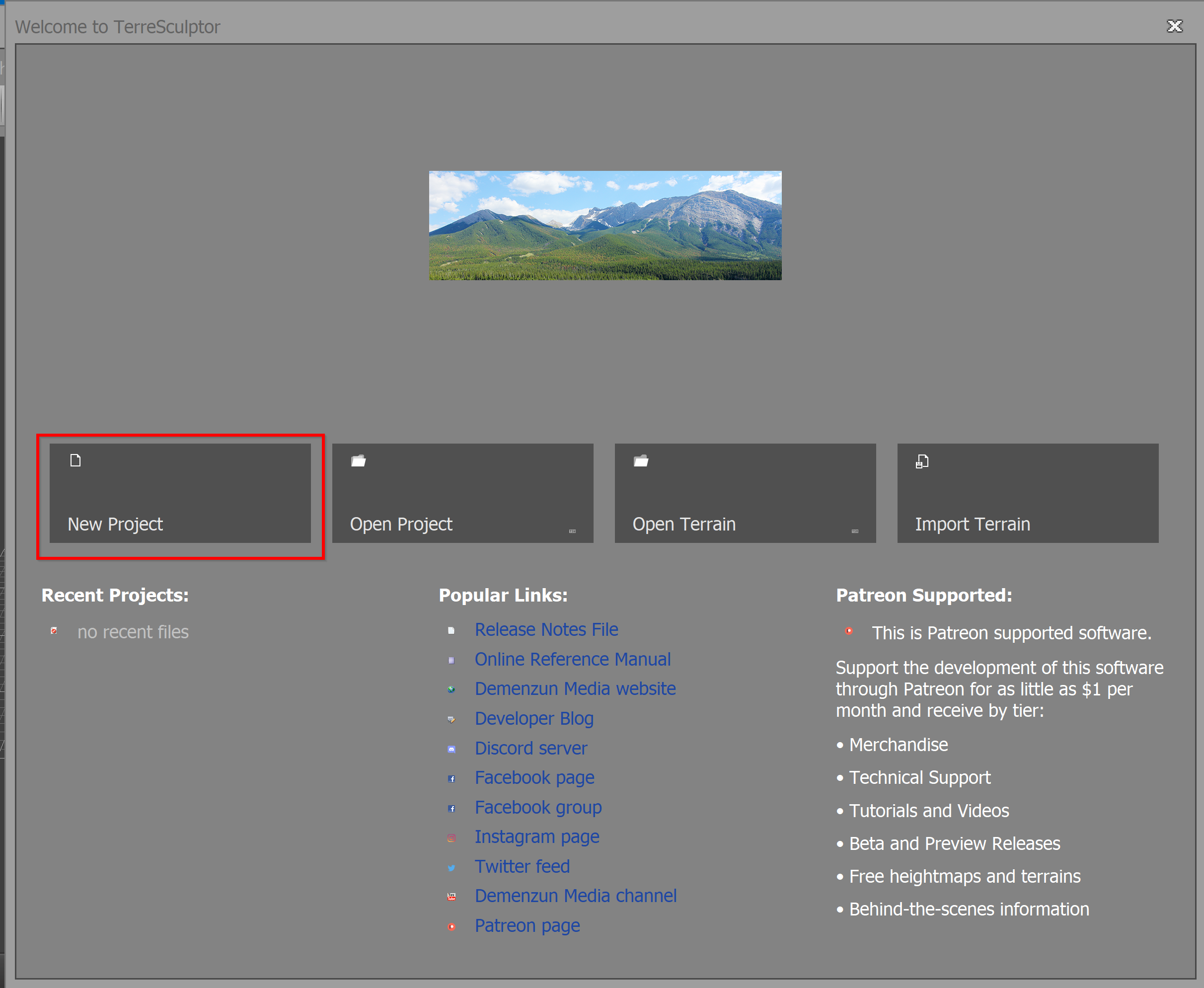Open the Facebook group link
The width and height of the screenshot is (1204, 988).
(538, 807)
